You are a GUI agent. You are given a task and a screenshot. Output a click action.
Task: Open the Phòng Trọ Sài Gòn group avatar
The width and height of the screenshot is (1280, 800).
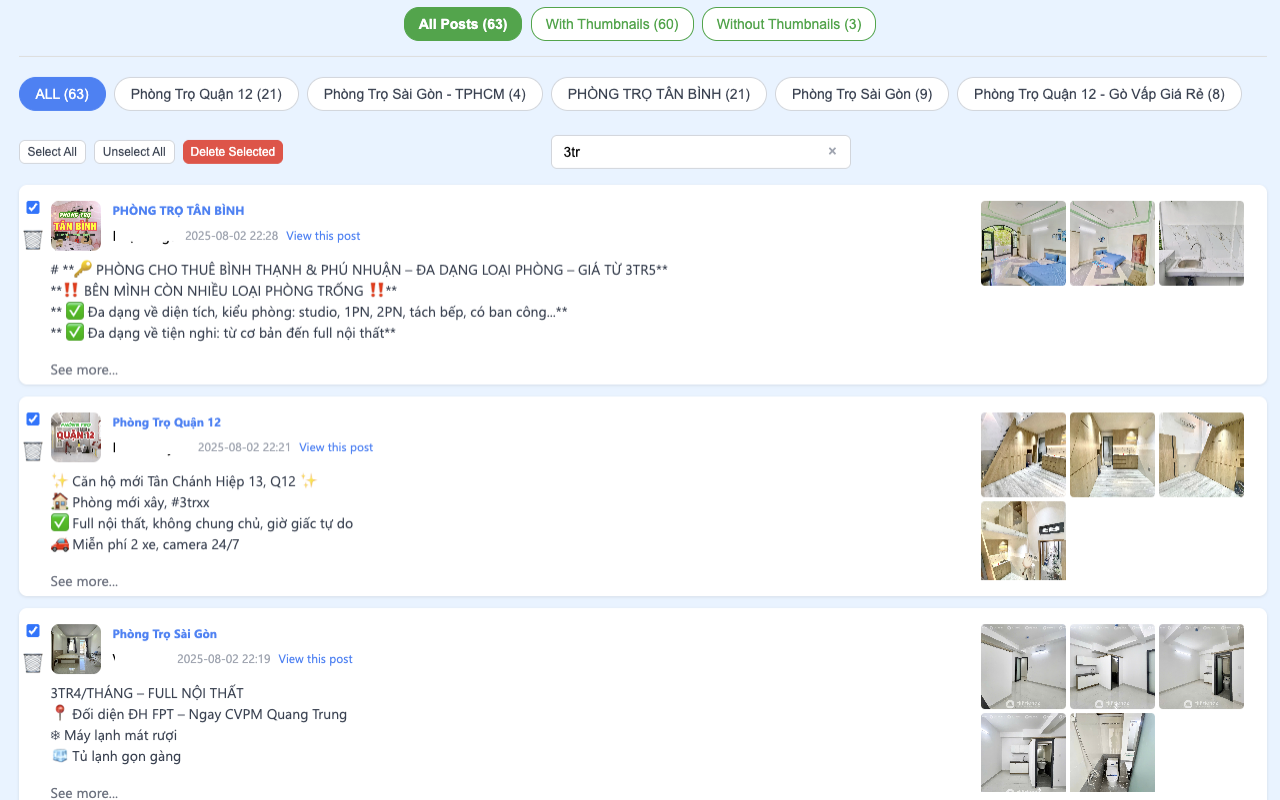tap(76, 649)
